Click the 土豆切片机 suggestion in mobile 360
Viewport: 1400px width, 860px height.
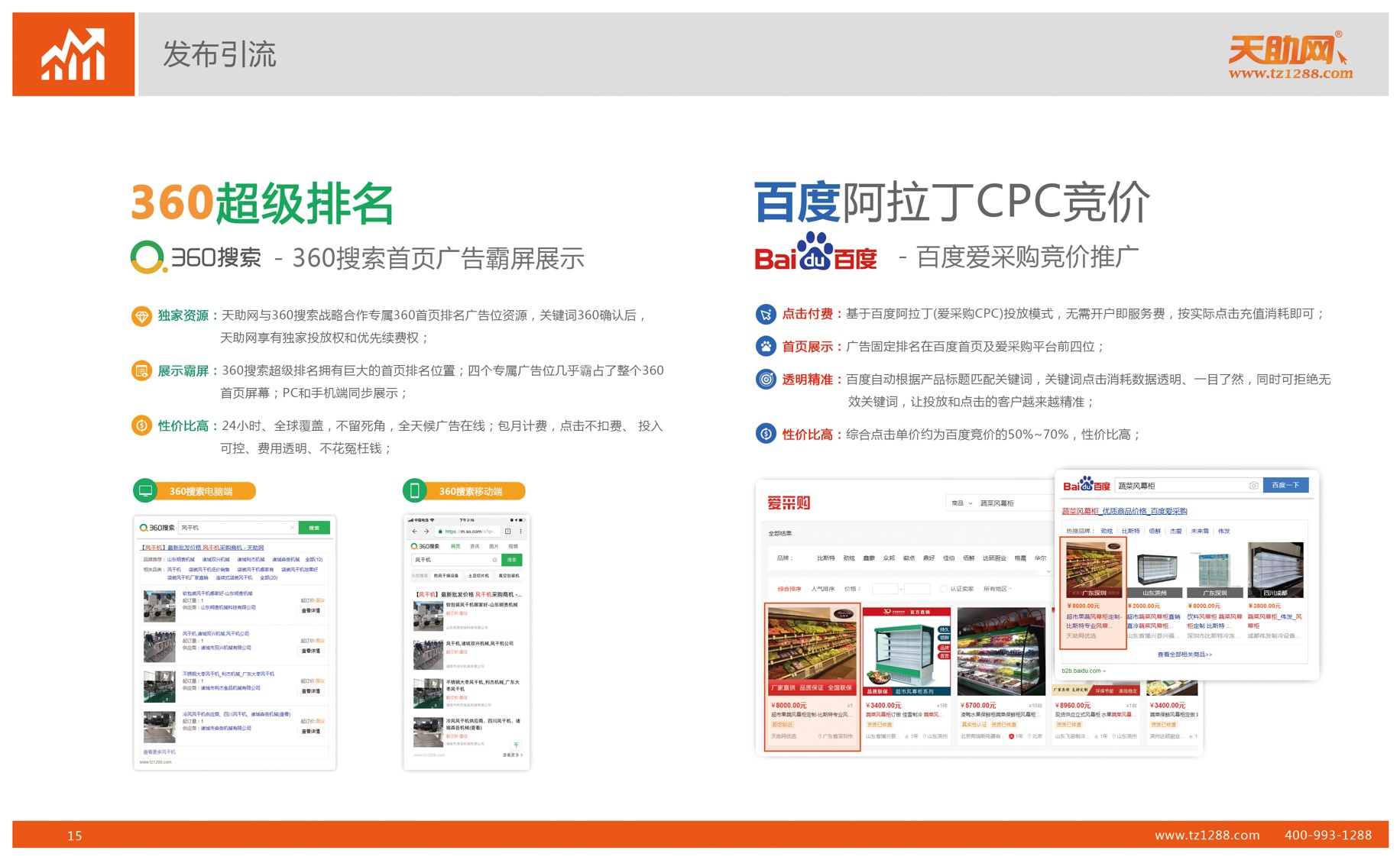coord(478,576)
